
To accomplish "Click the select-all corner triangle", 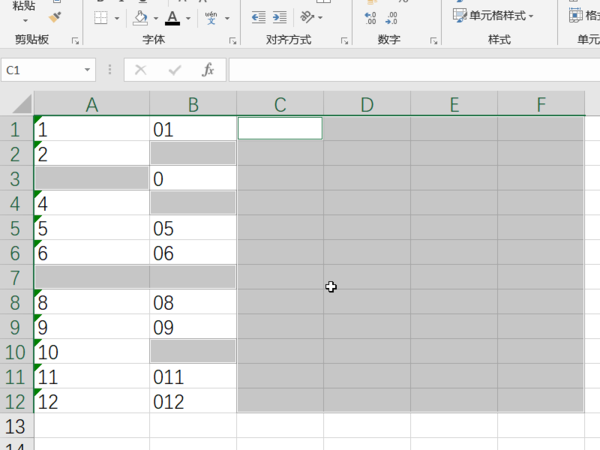I will click(22, 104).
